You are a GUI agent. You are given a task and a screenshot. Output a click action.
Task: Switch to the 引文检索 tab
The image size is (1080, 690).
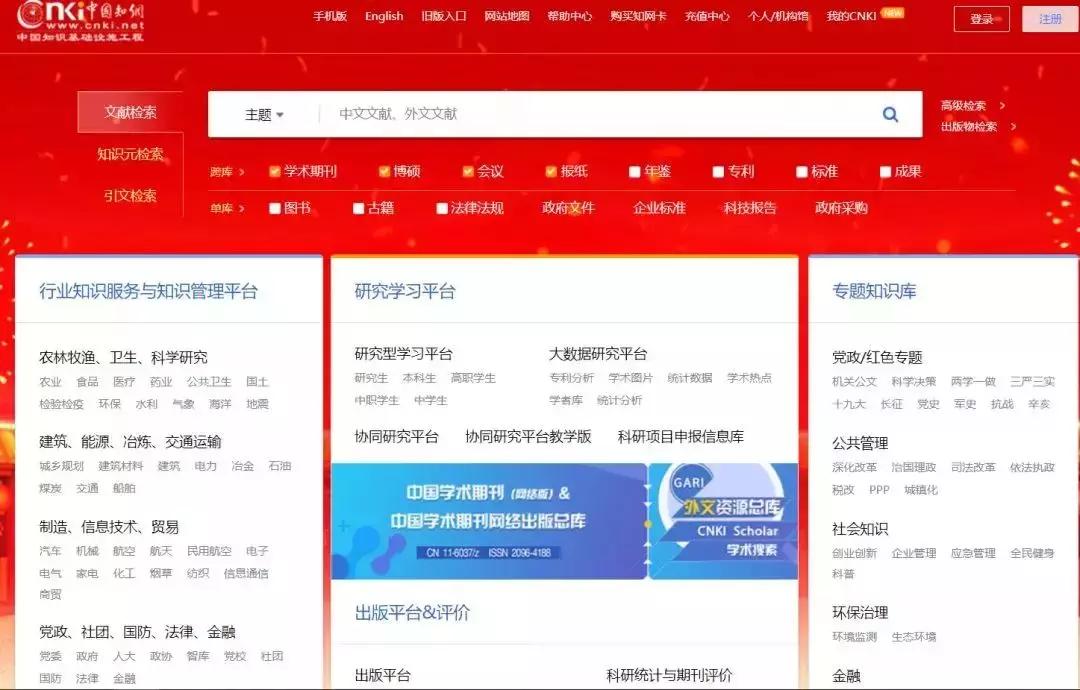pos(129,197)
